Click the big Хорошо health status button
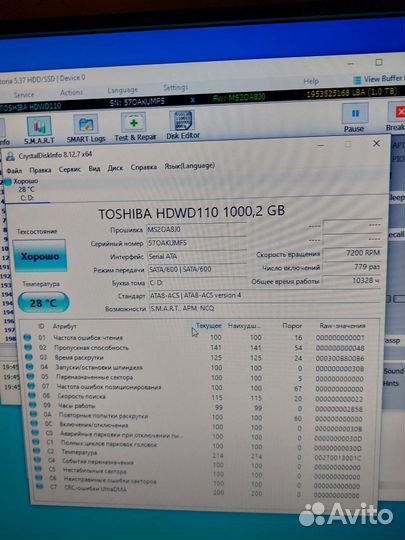 [x=40, y=256]
